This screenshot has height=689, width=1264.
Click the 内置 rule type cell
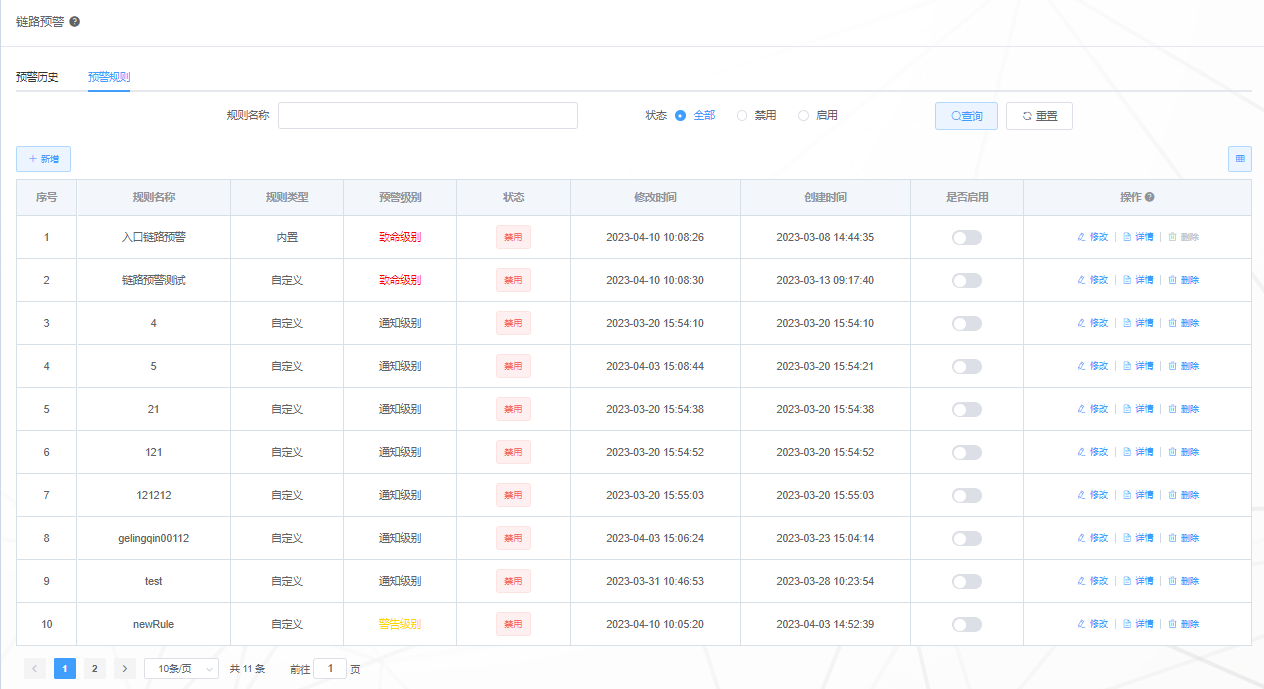tap(287, 237)
